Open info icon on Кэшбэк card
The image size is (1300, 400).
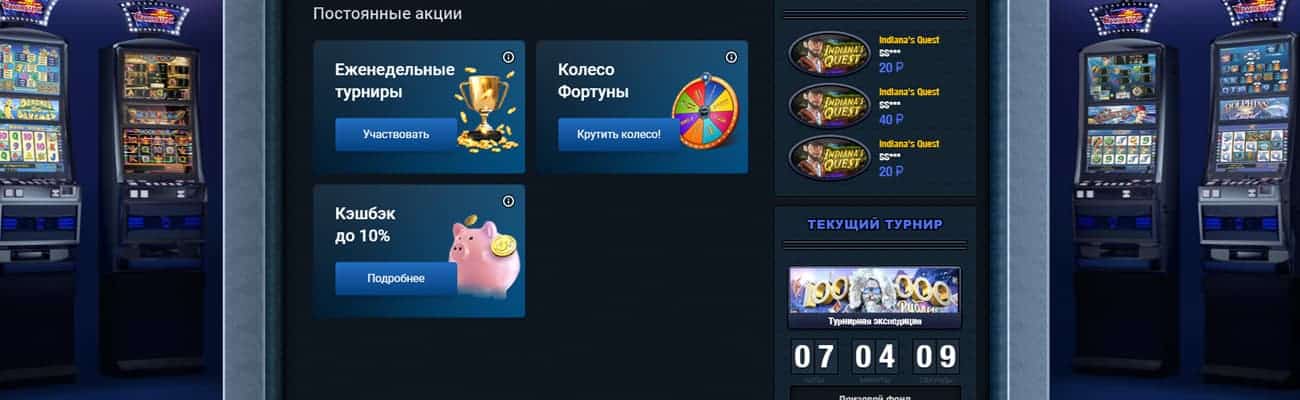pos(508,201)
